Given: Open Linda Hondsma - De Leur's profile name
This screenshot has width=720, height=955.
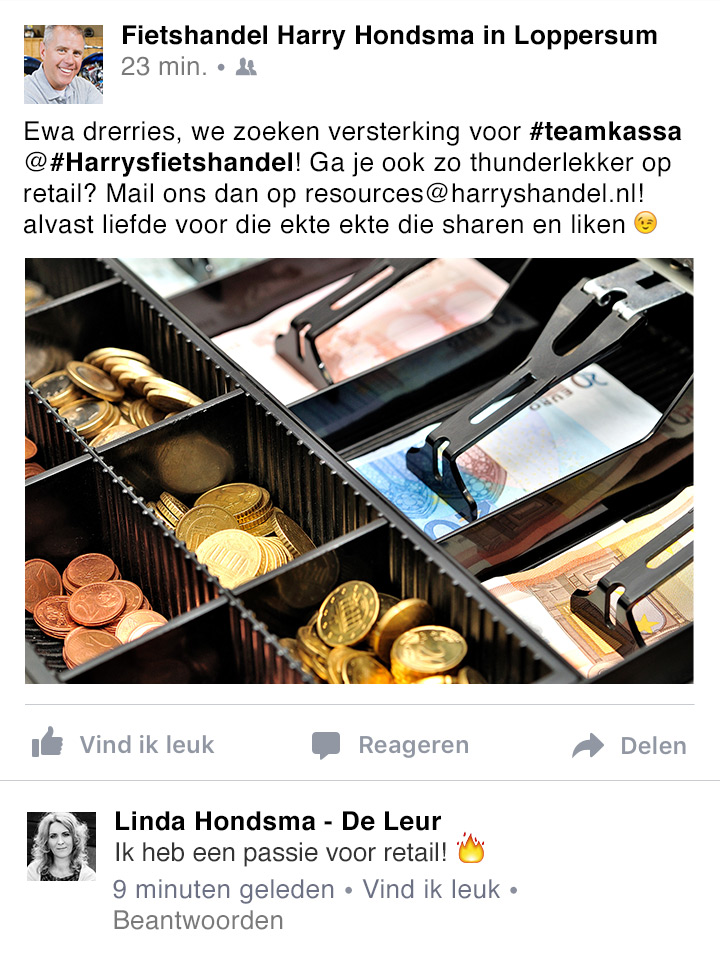Looking at the screenshot, I should click(x=278, y=821).
